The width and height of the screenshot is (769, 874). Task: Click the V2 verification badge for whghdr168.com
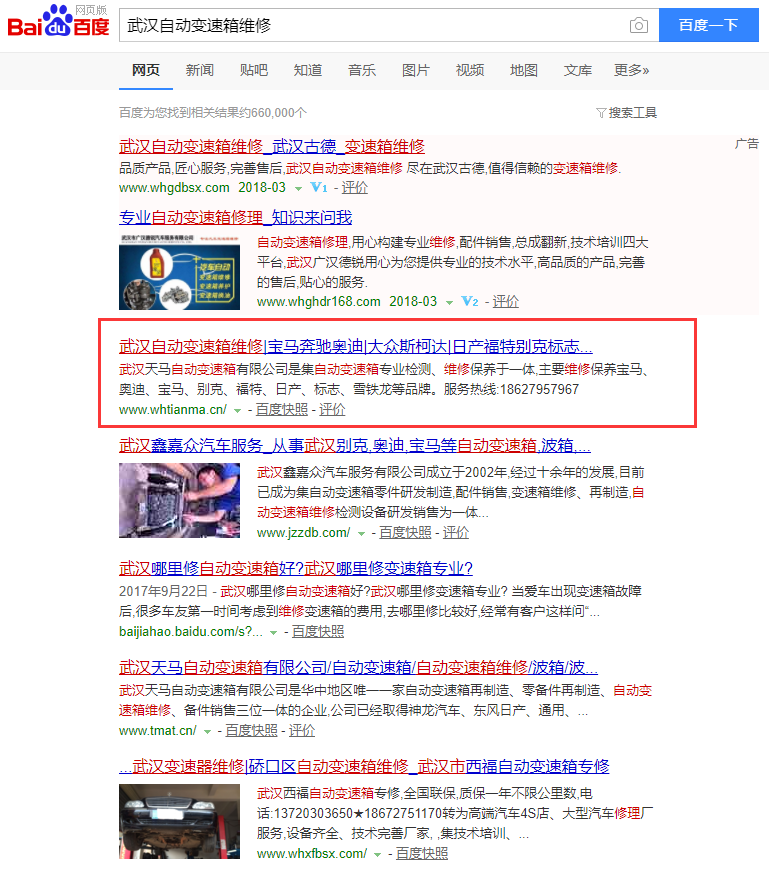coord(470,301)
